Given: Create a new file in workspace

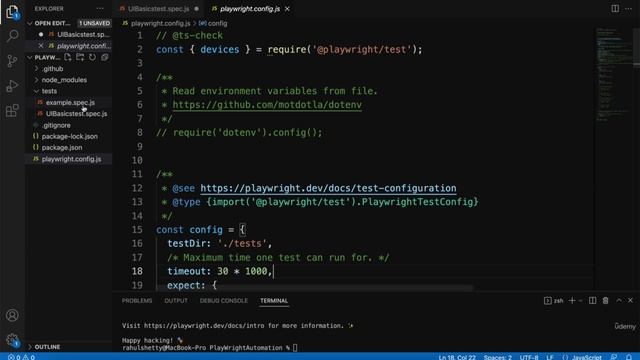Looking at the screenshot, I should tap(68, 57).
